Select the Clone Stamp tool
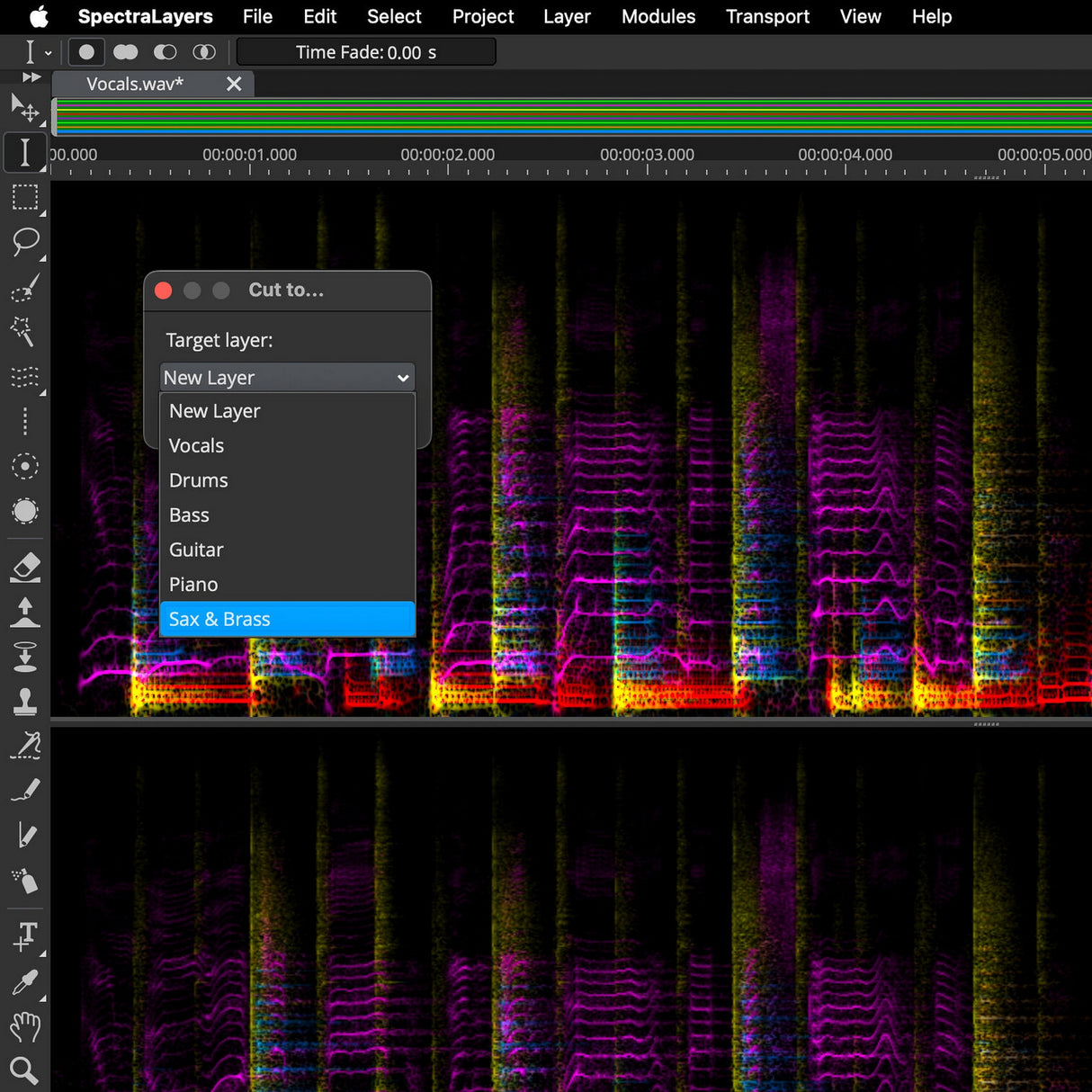The height and width of the screenshot is (1092, 1092). pyautogui.click(x=25, y=702)
